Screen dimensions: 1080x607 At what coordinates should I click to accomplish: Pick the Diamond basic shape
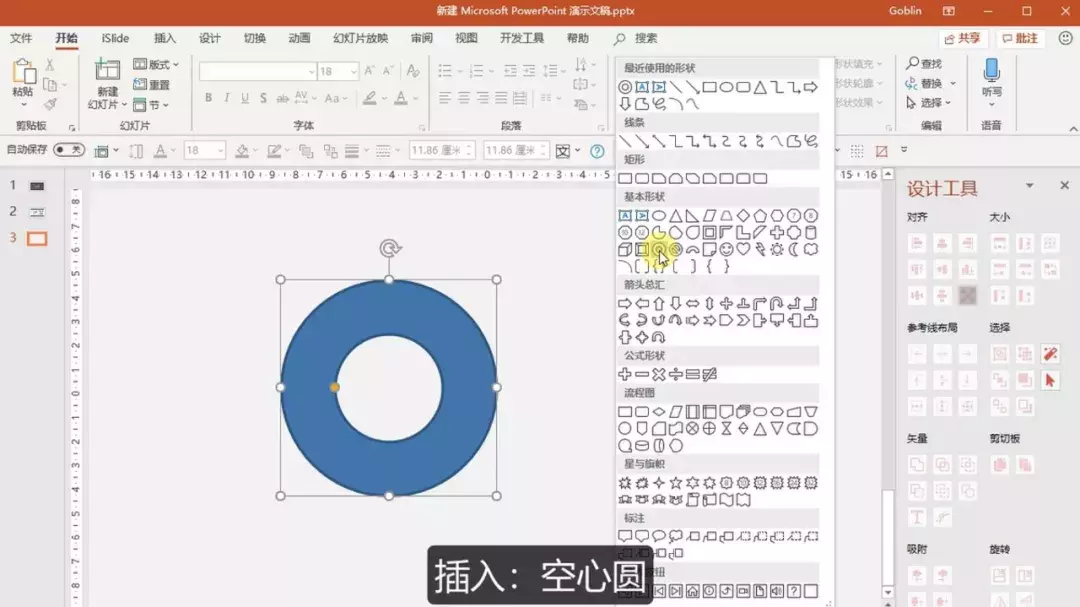(x=743, y=216)
